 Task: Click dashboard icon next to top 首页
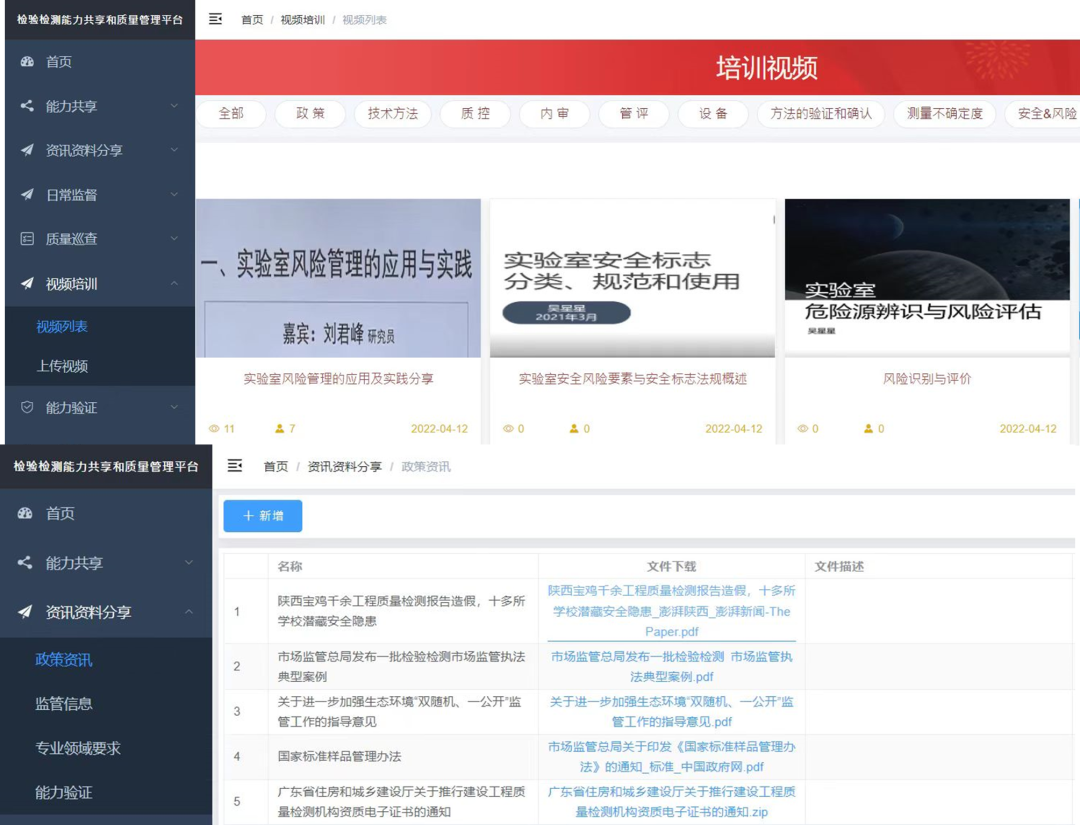(x=27, y=61)
